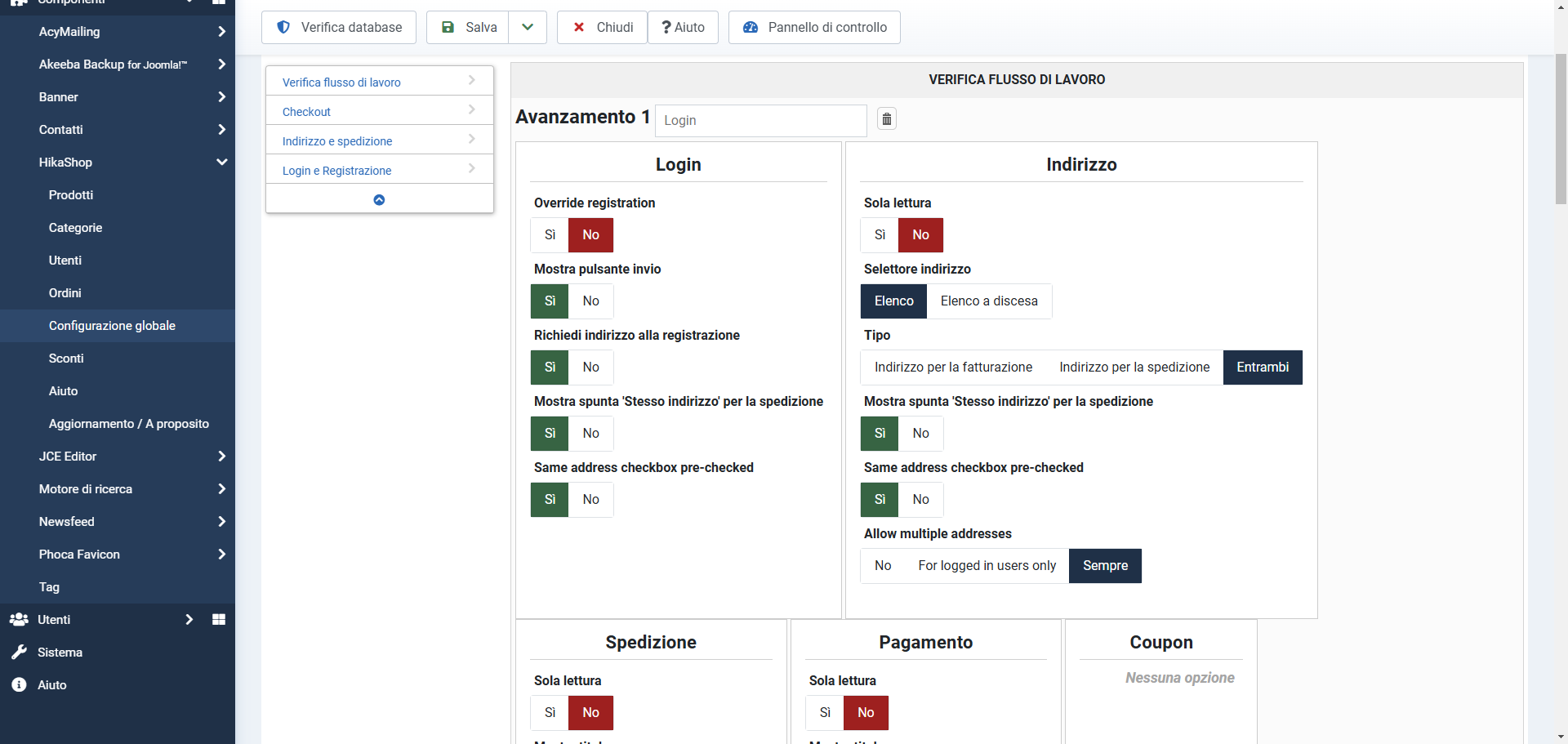Click the floppy disk Salva icon
This screenshot has height=744, width=1568.
click(448, 27)
